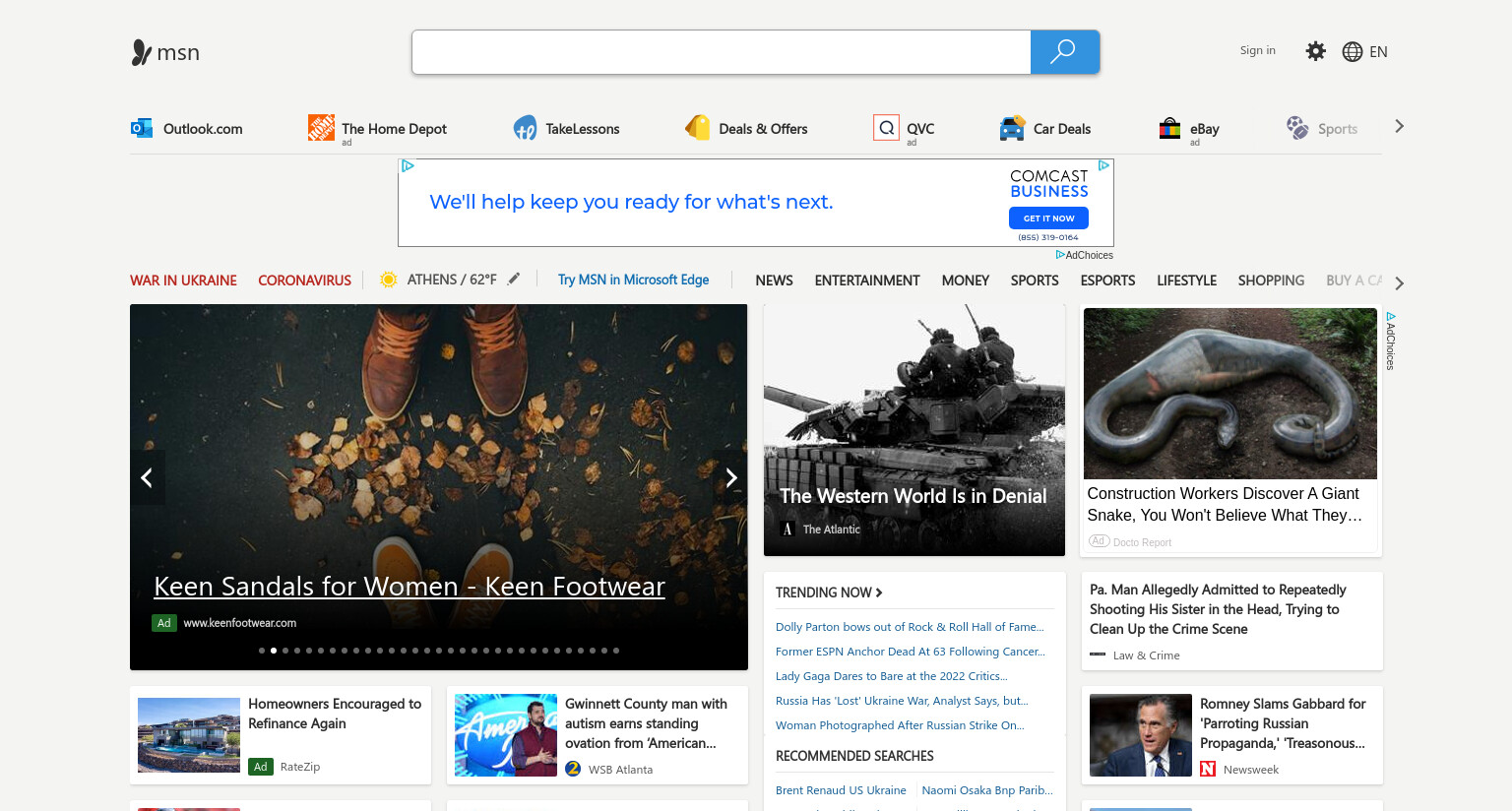Open settings with the gear icon
Screen dimensions: 1512x811
(1315, 51)
